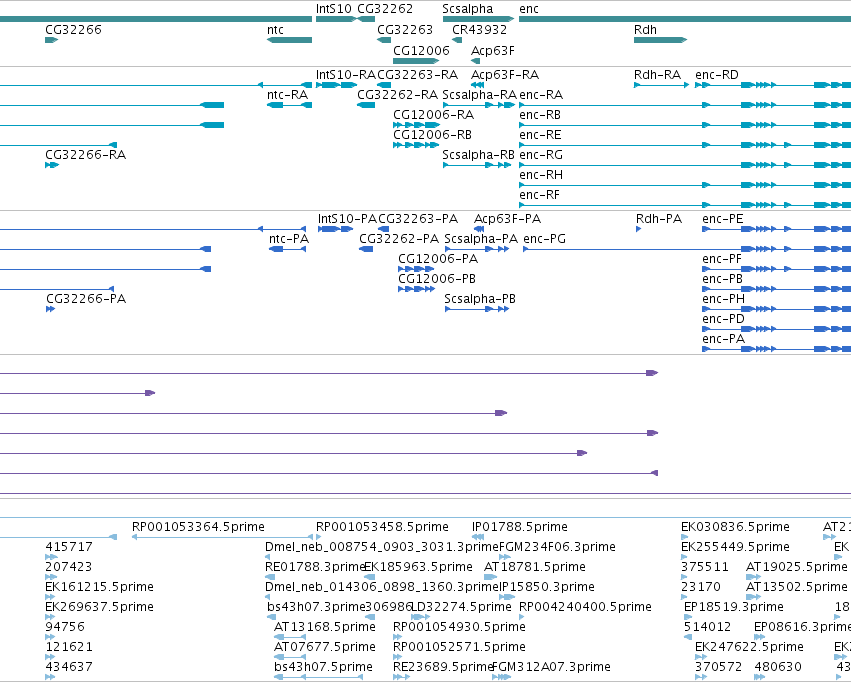Click the Acp63F-PA protein label
This screenshot has height=682, width=851.
(507, 219)
